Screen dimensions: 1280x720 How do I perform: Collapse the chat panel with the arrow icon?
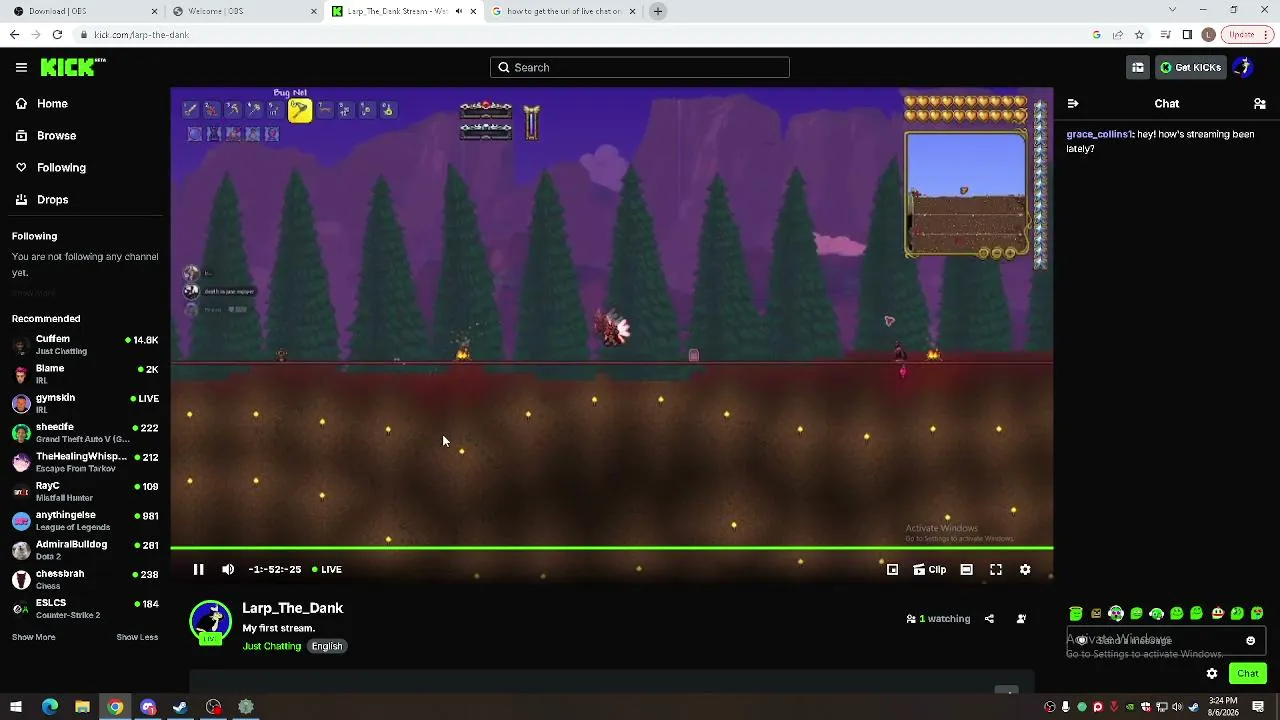coord(1073,104)
